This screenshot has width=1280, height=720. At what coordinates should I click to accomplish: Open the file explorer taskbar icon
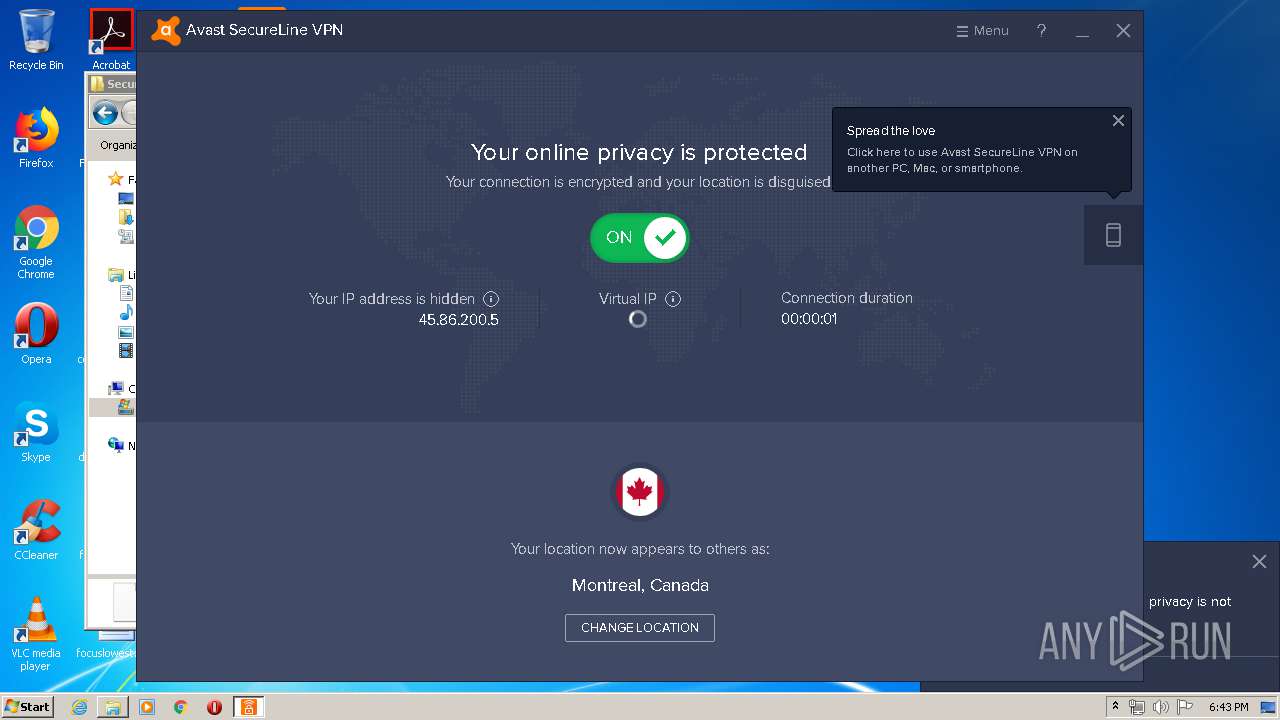click(113, 707)
